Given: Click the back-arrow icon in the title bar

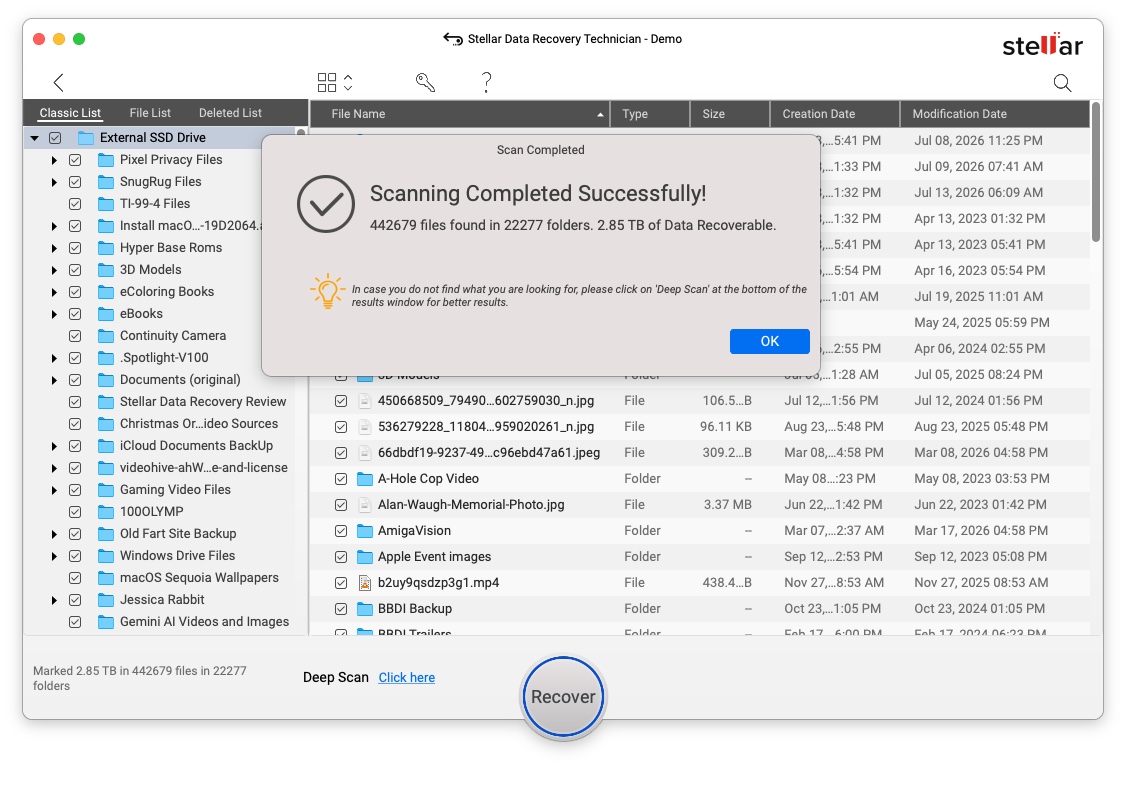Looking at the screenshot, I should [x=452, y=39].
